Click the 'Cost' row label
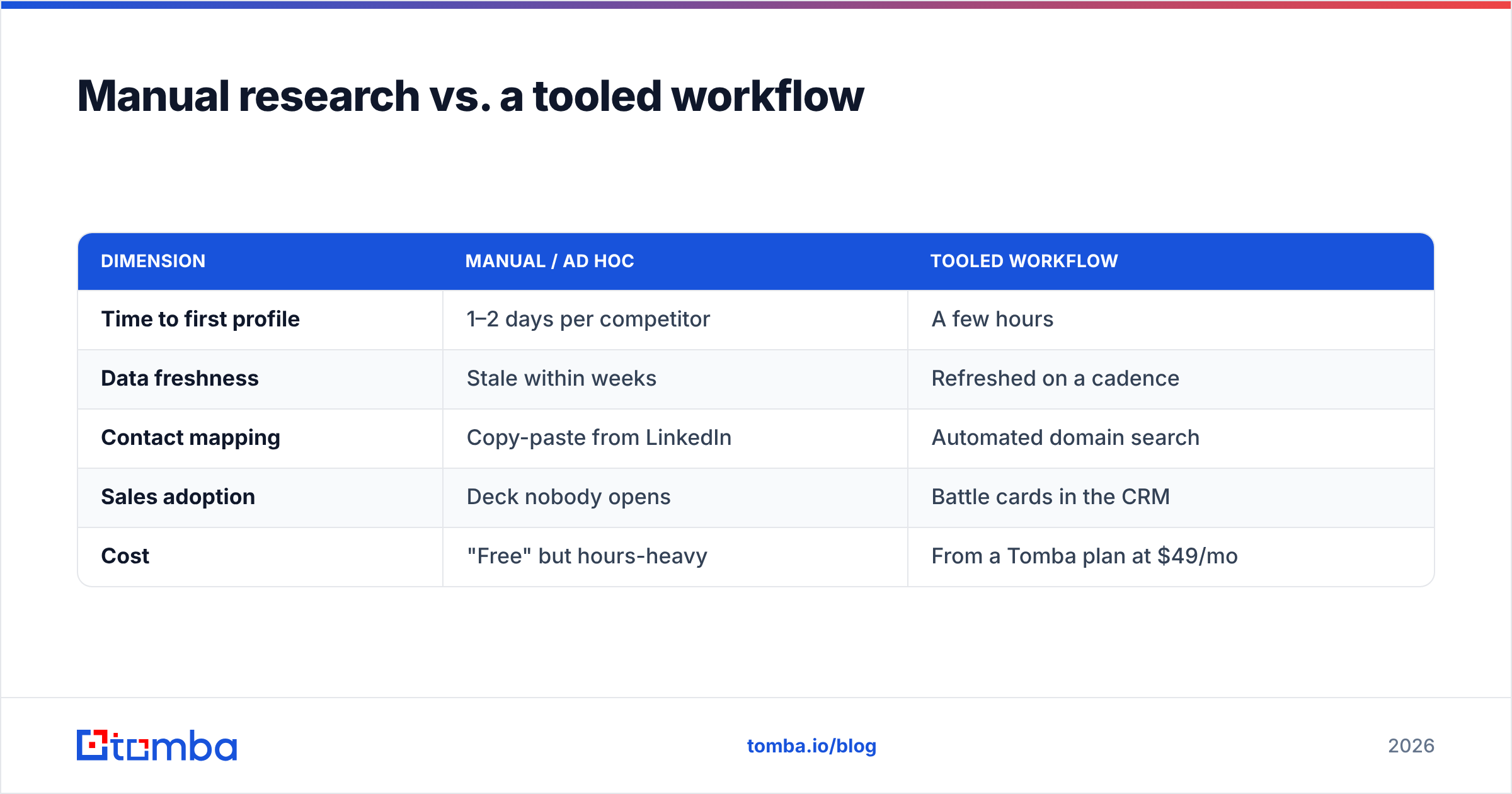Screen dimensions: 1512x794 click(x=260, y=556)
